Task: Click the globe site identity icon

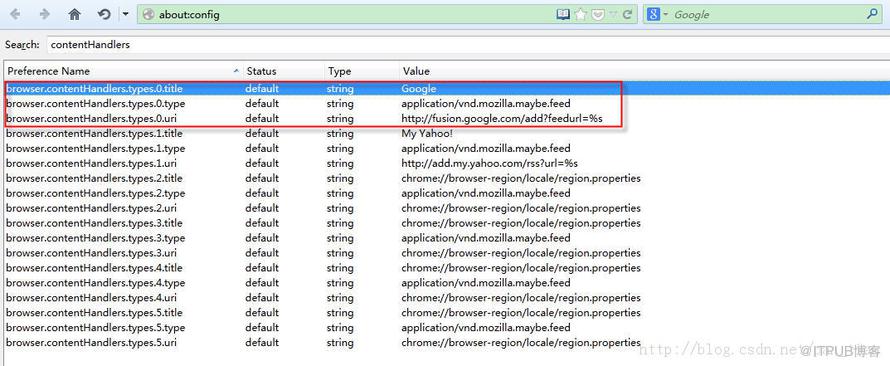Action: 149,15
